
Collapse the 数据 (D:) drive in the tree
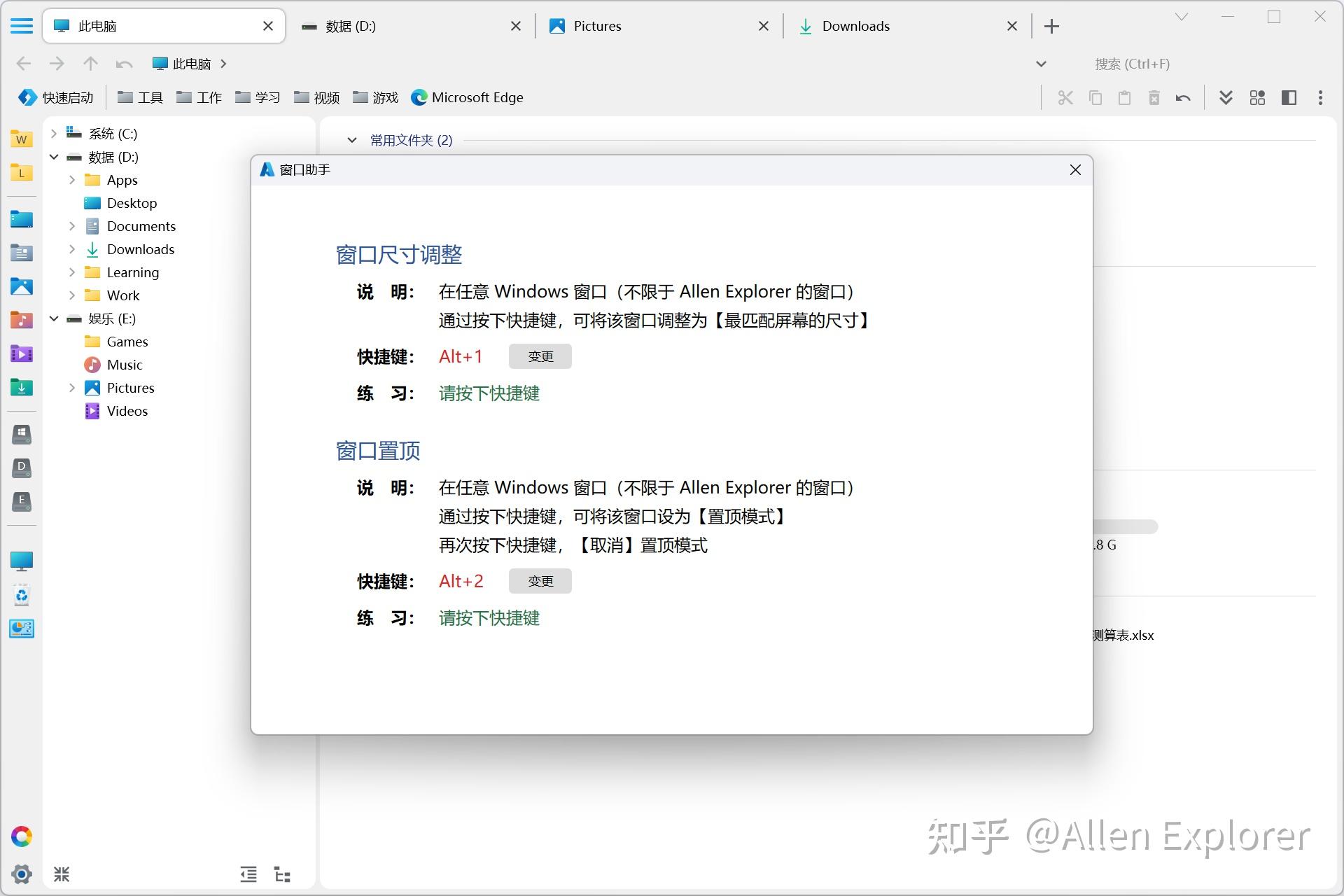54,157
